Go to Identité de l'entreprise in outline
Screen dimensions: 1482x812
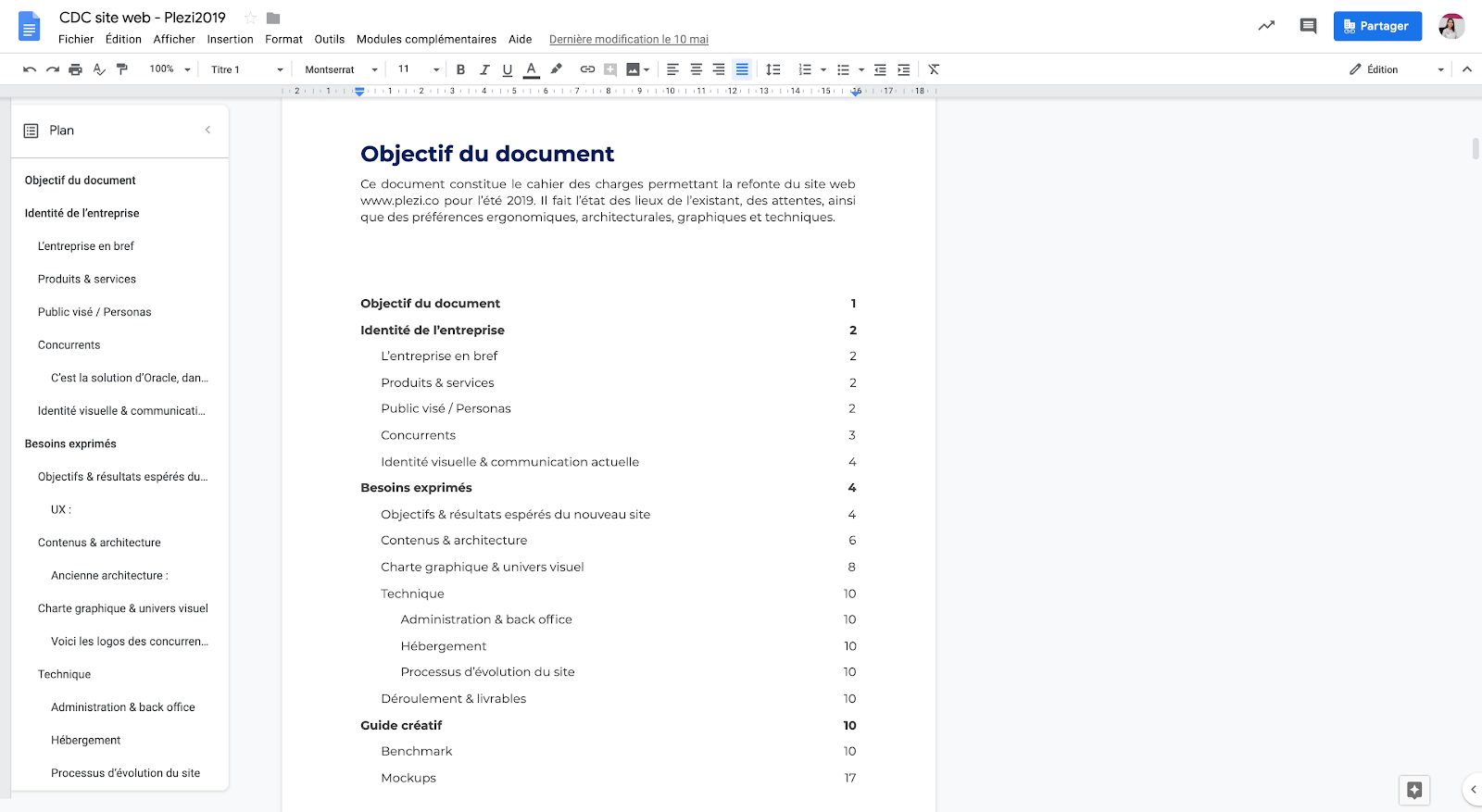pyautogui.click(x=82, y=213)
